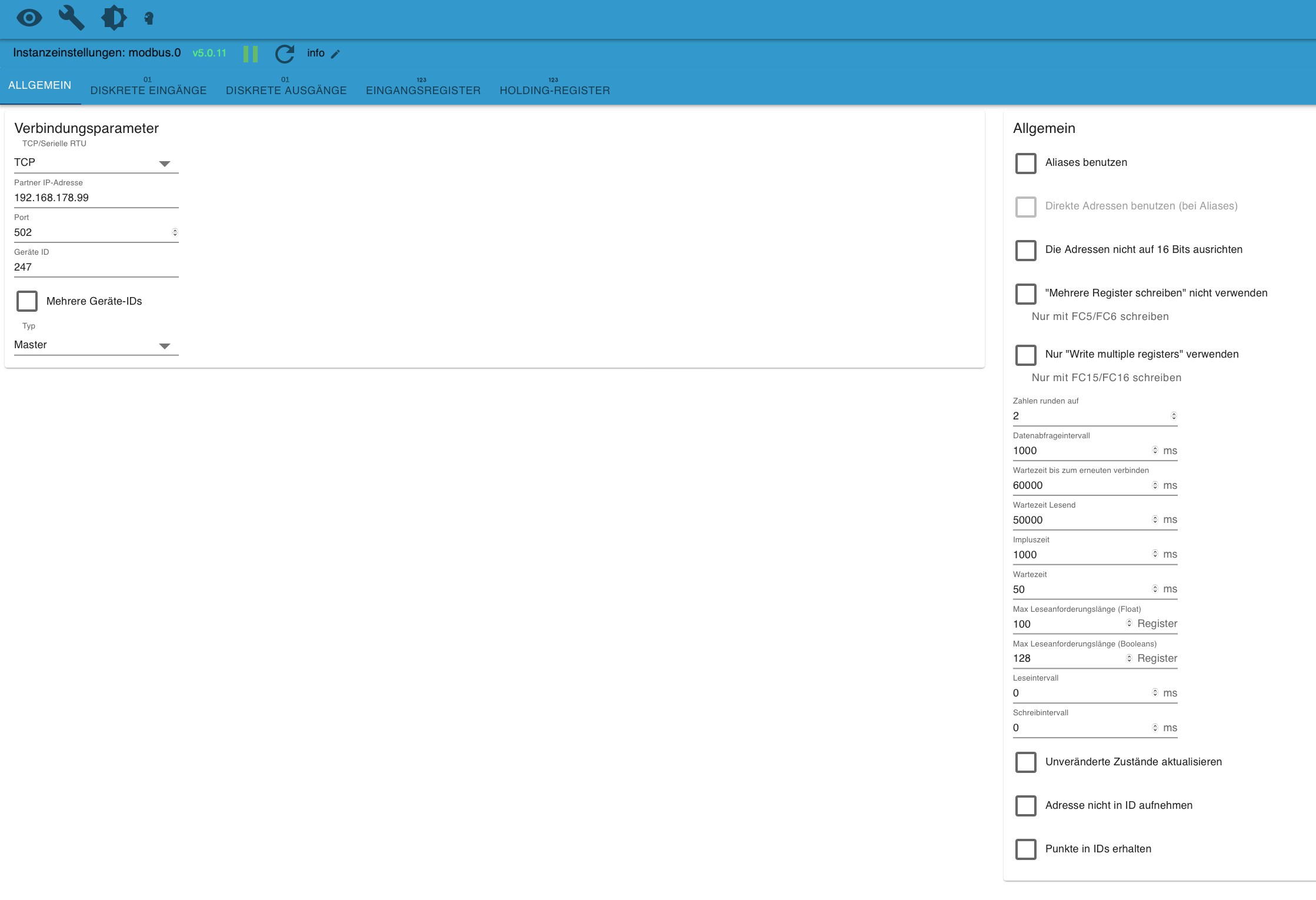Check the 'Mehrere Geräte-IDs' box
The height and width of the screenshot is (900, 1316).
[27, 301]
